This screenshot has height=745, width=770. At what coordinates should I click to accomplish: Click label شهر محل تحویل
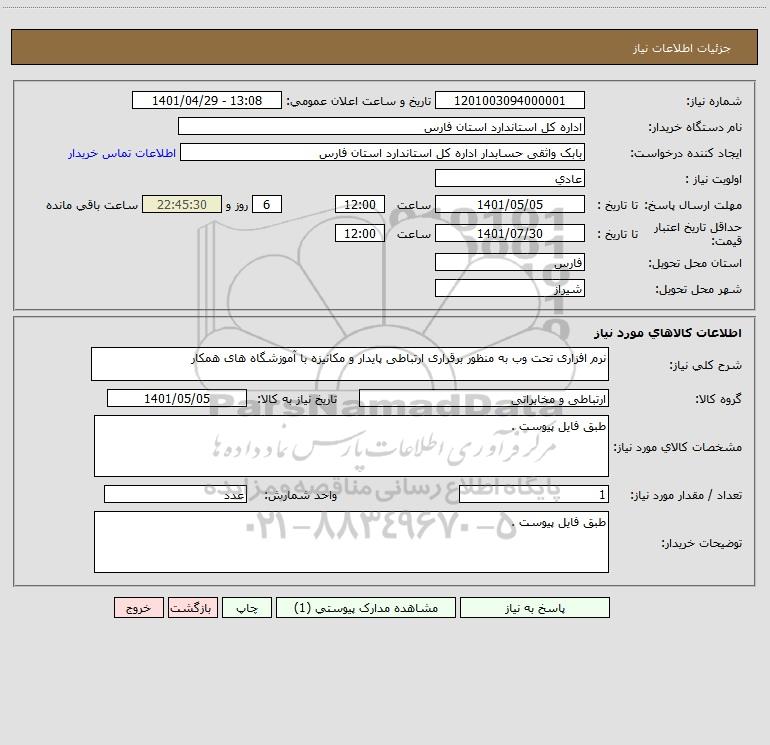(x=698, y=289)
